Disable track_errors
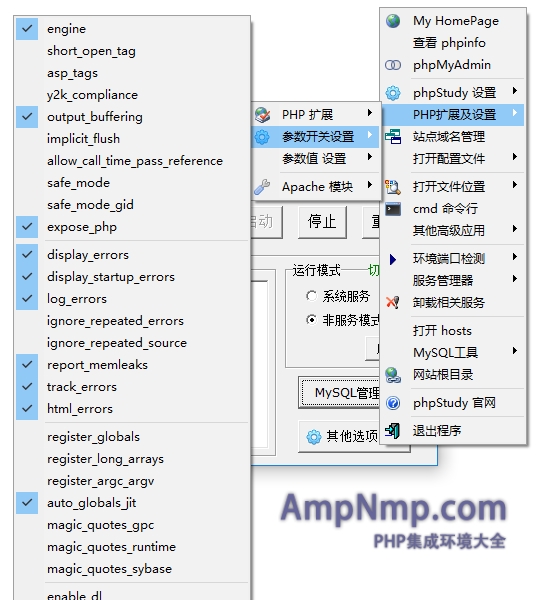This screenshot has width=556, height=600. pyautogui.click(x=132, y=387)
